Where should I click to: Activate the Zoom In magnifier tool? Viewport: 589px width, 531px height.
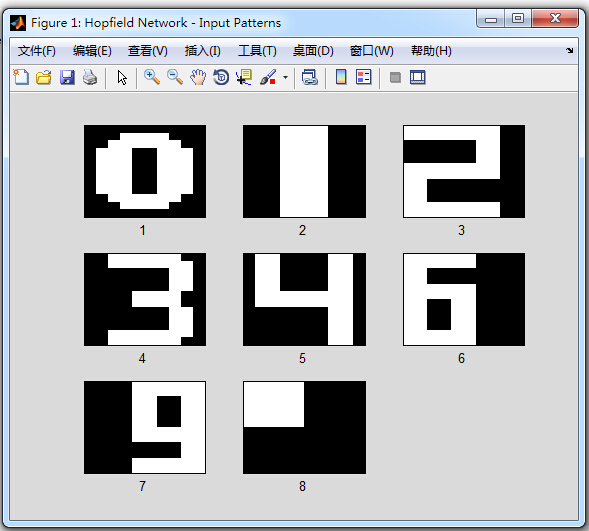pos(152,77)
